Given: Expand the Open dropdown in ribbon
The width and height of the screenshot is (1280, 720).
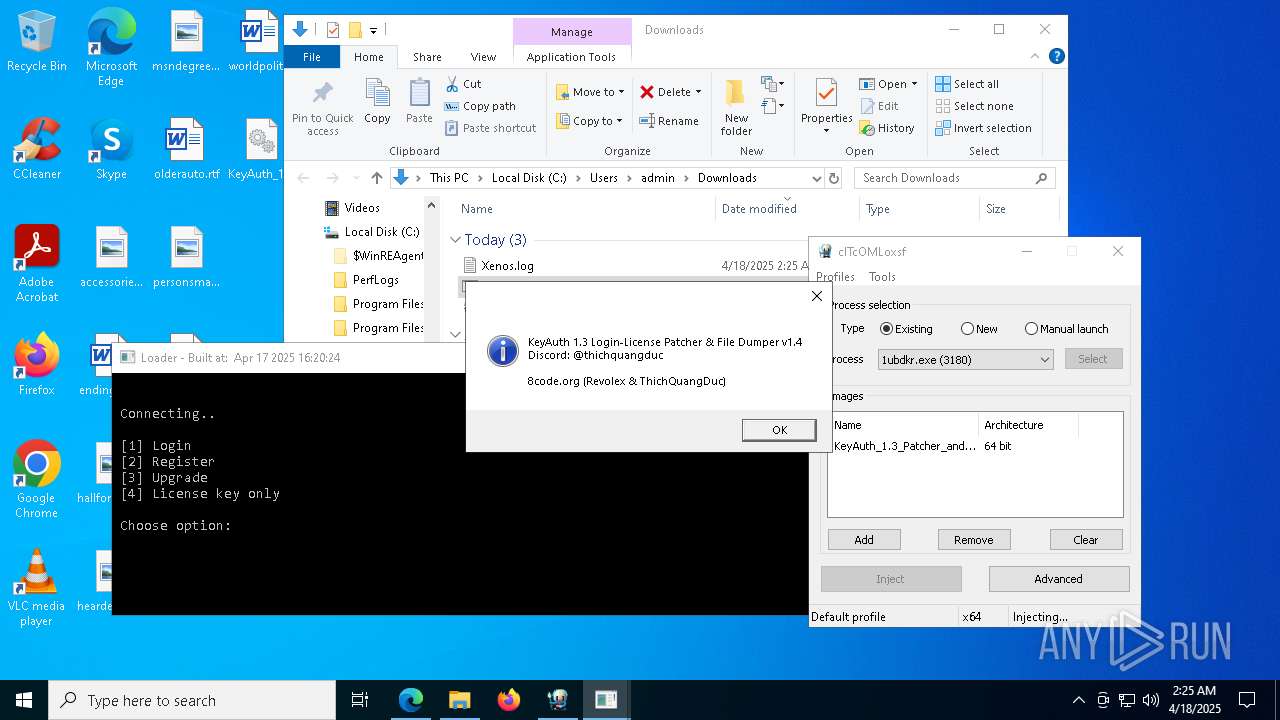Looking at the screenshot, I should point(914,84).
